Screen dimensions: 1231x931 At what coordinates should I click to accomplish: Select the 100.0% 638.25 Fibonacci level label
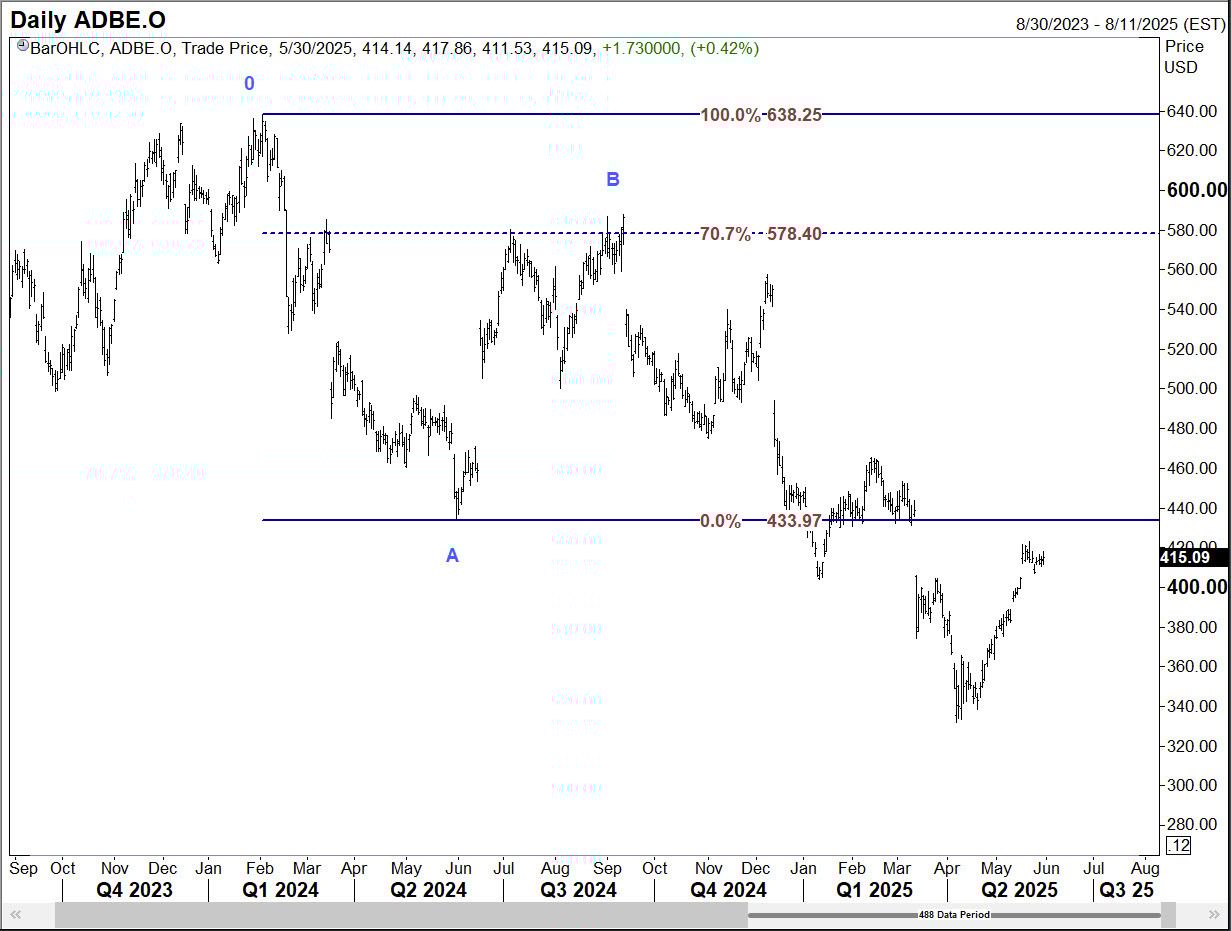click(x=761, y=115)
